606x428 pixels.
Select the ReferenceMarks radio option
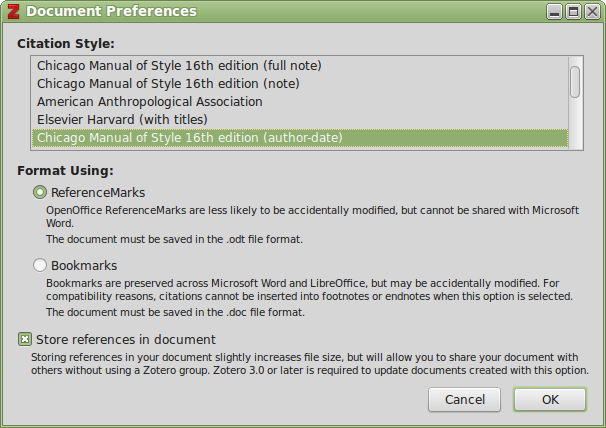point(40,192)
